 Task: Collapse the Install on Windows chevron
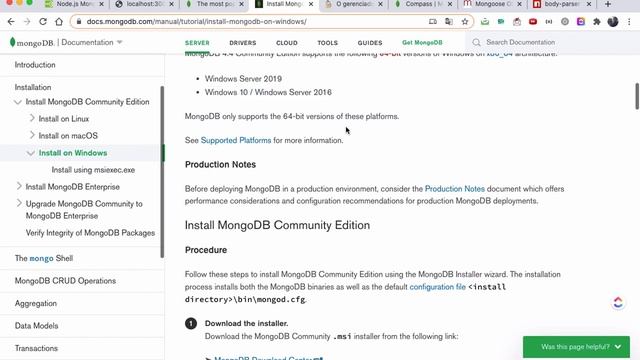click(x=31, y=153)
